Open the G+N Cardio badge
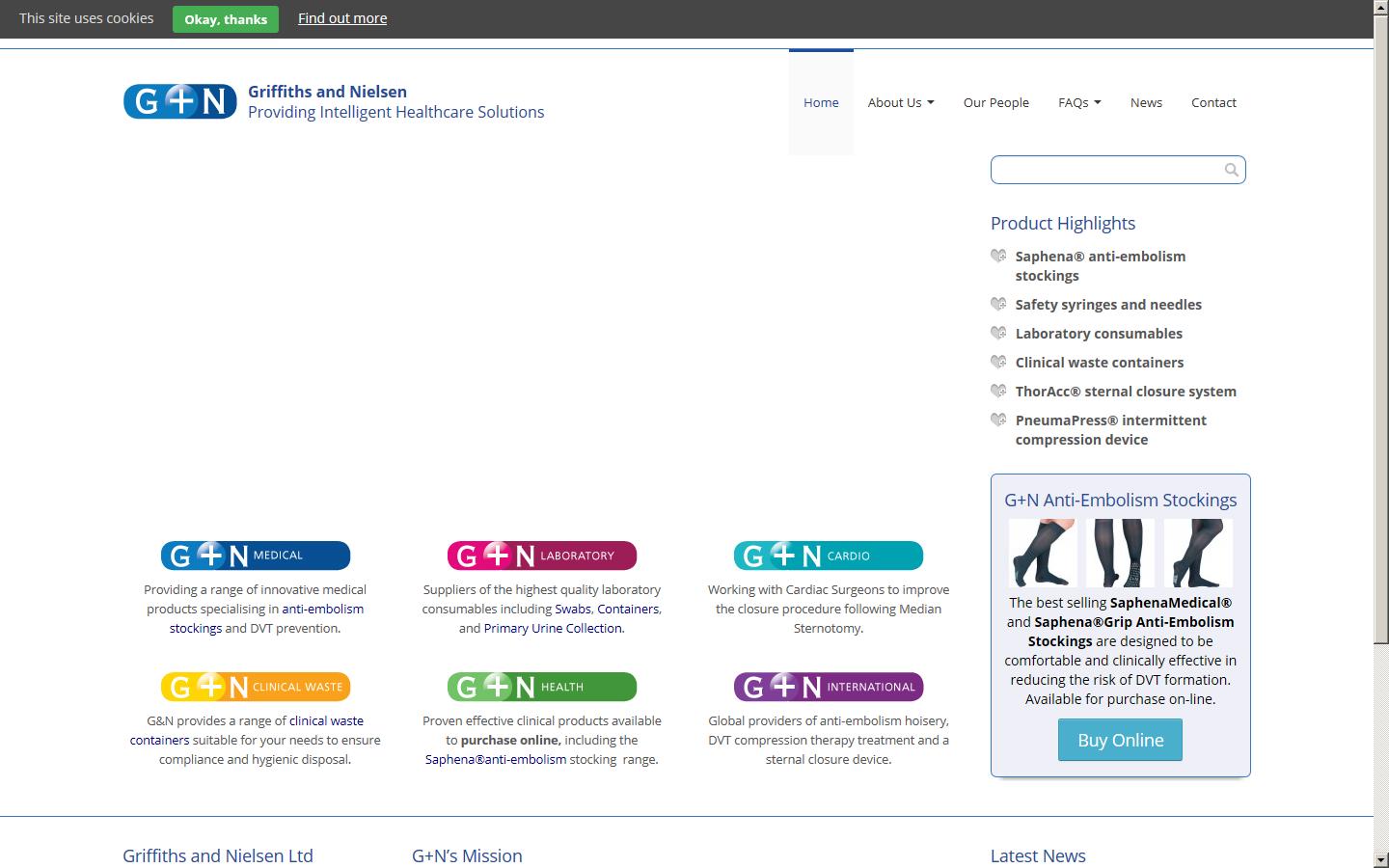The height and width of the screenshot is (868, 1389). click(829, 556)
